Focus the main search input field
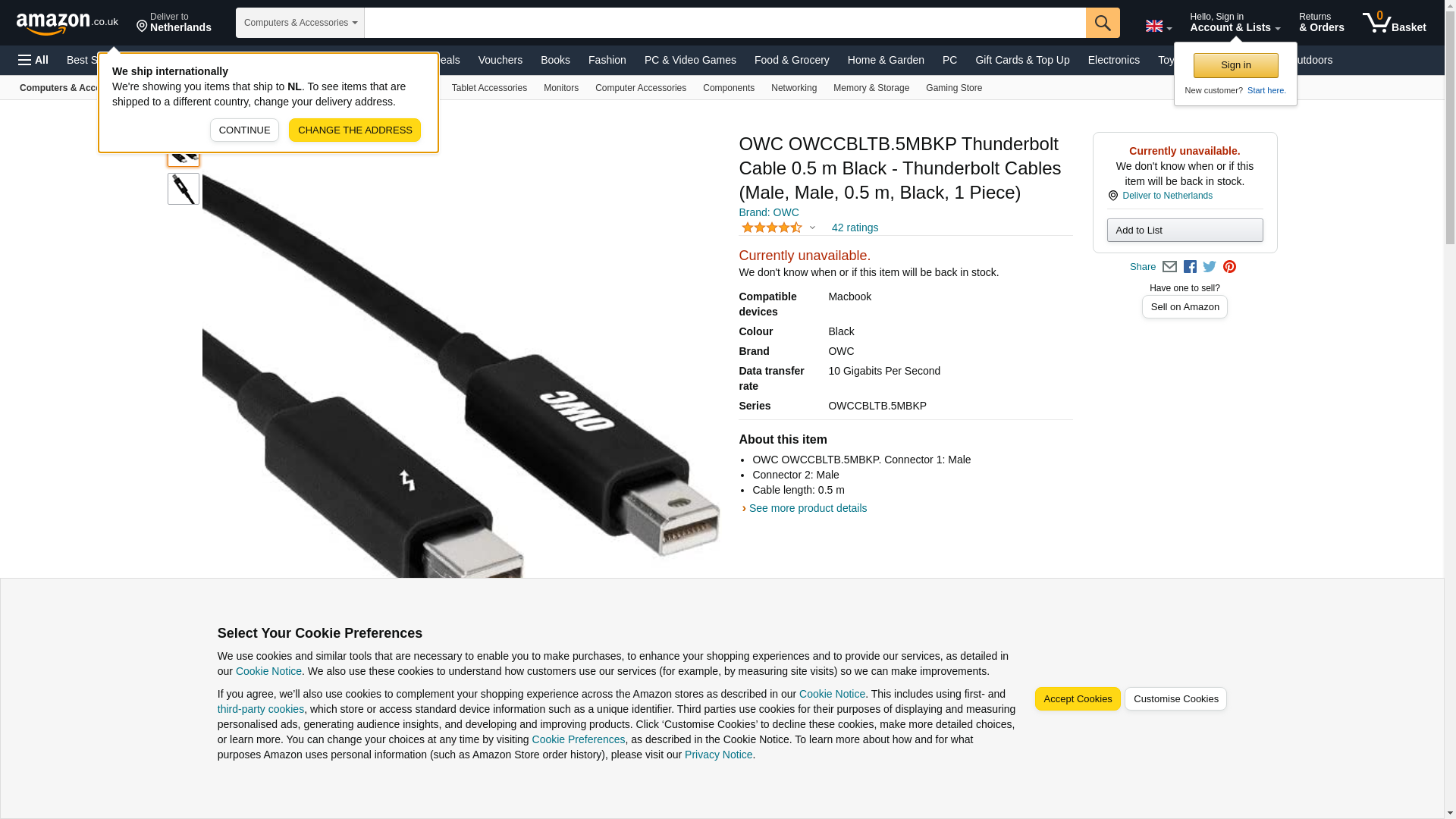 coord(725,23)
